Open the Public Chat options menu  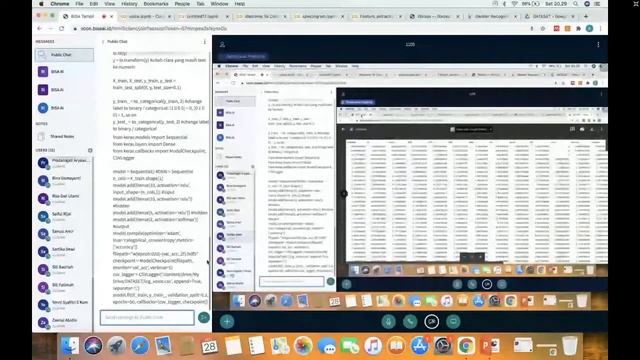pos(205,42)
